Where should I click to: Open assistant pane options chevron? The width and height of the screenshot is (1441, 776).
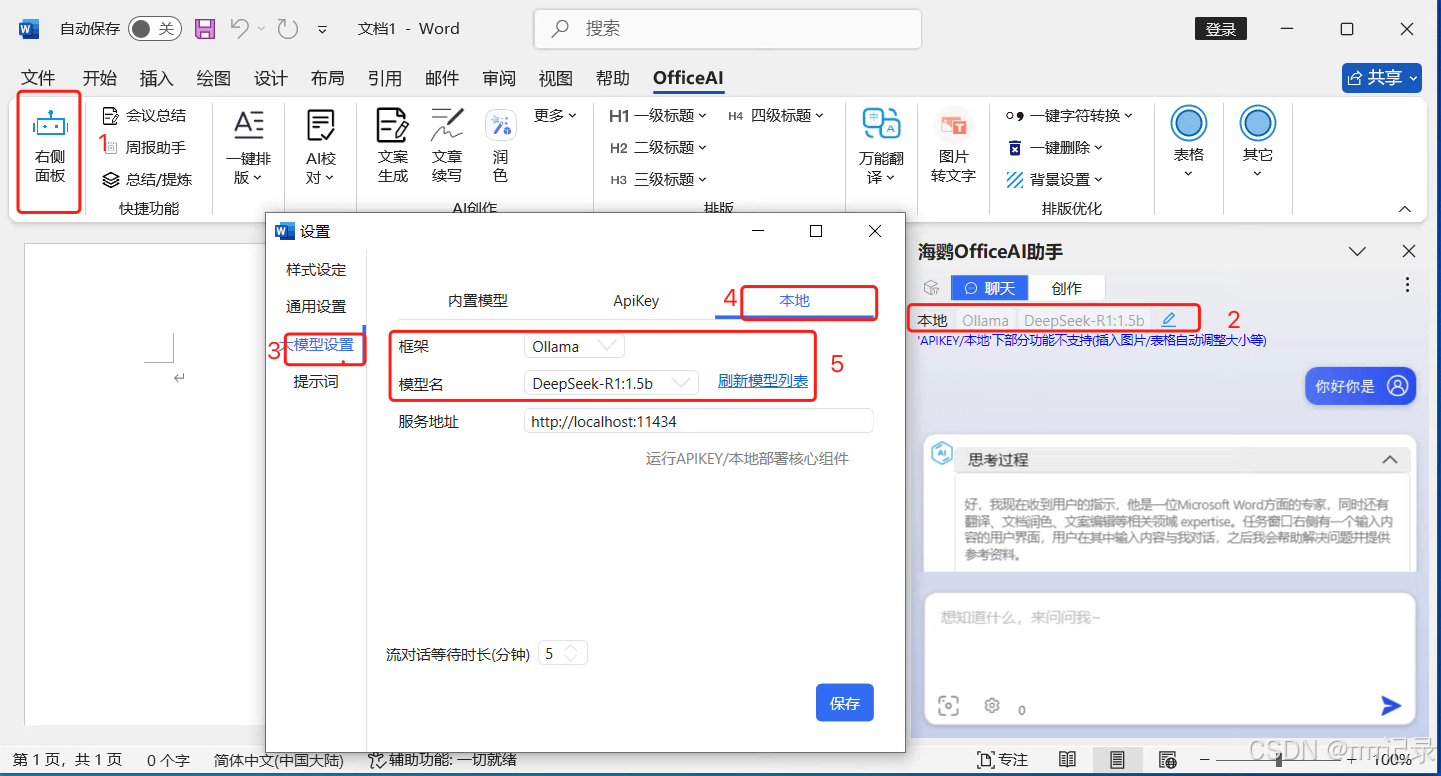coord(1357,252)
